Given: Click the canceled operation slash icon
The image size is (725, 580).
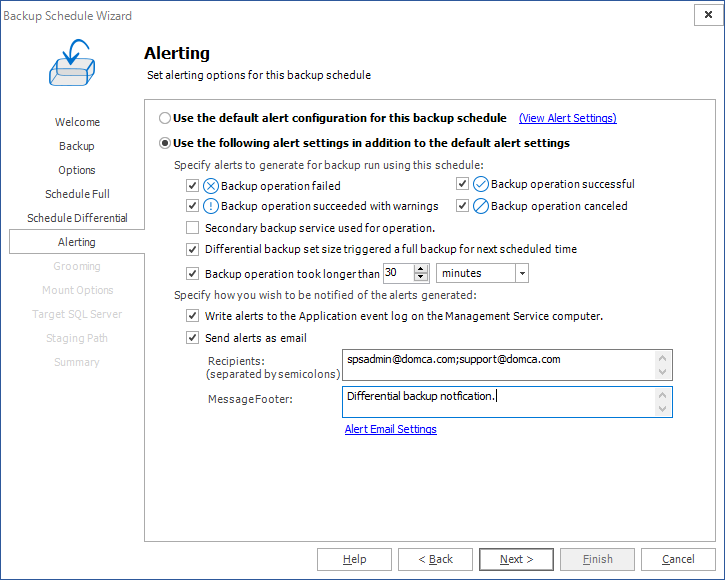Looking at the screenshot, I should point(481,206).
